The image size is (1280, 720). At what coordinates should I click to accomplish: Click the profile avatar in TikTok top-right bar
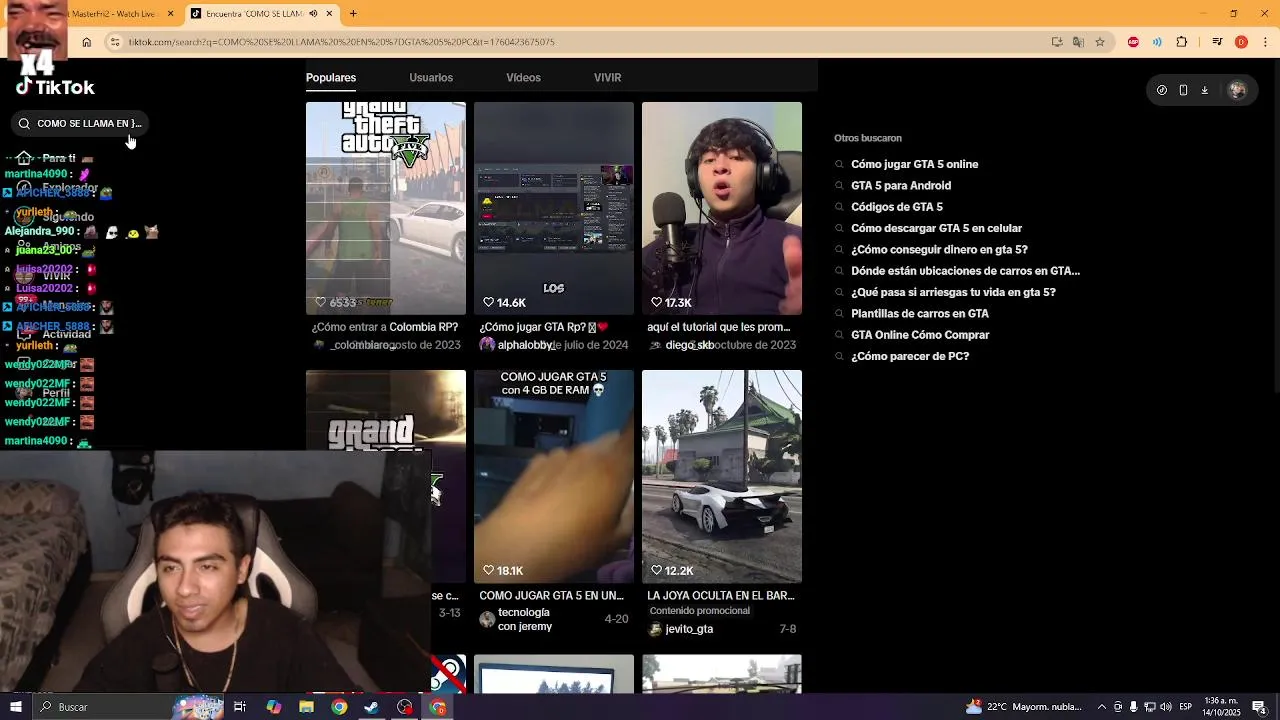1237,90
